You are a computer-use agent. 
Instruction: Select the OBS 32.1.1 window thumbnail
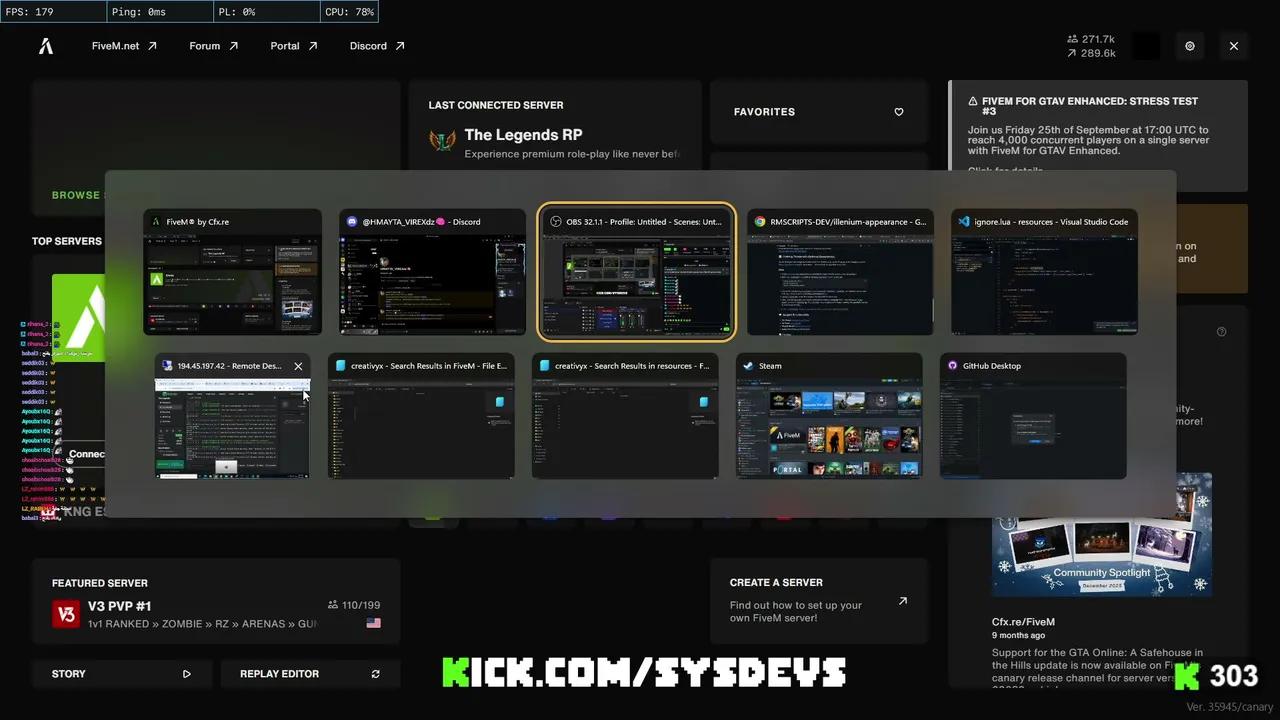[637, 272]
